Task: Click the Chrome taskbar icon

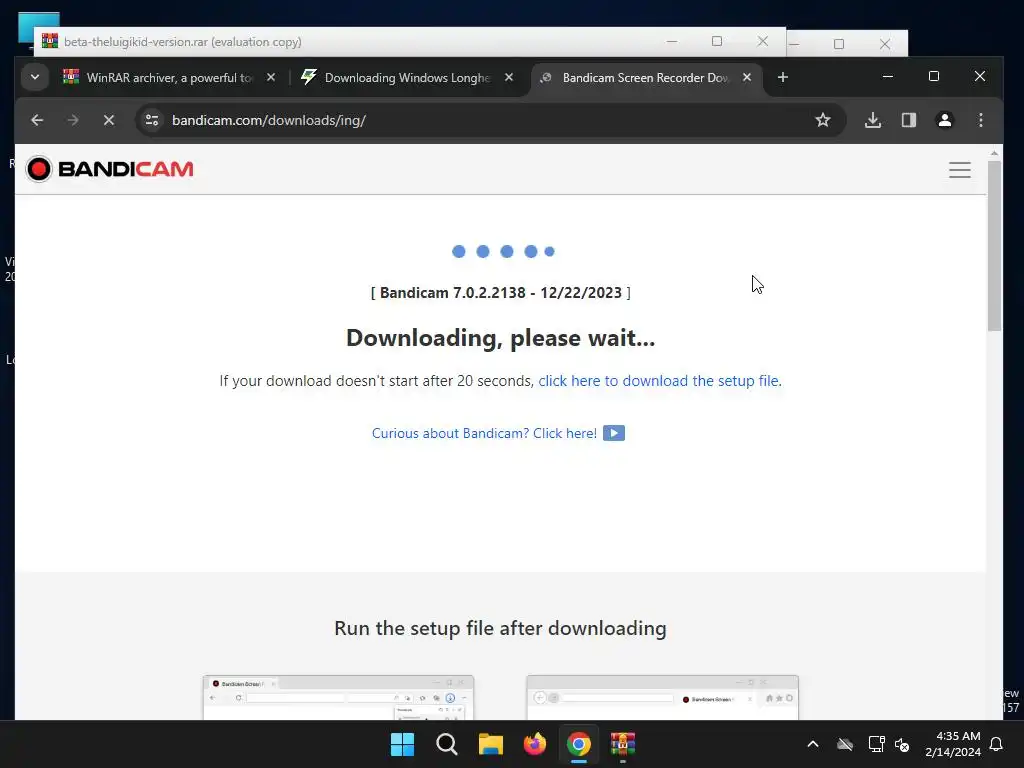Action: (579, 744)
